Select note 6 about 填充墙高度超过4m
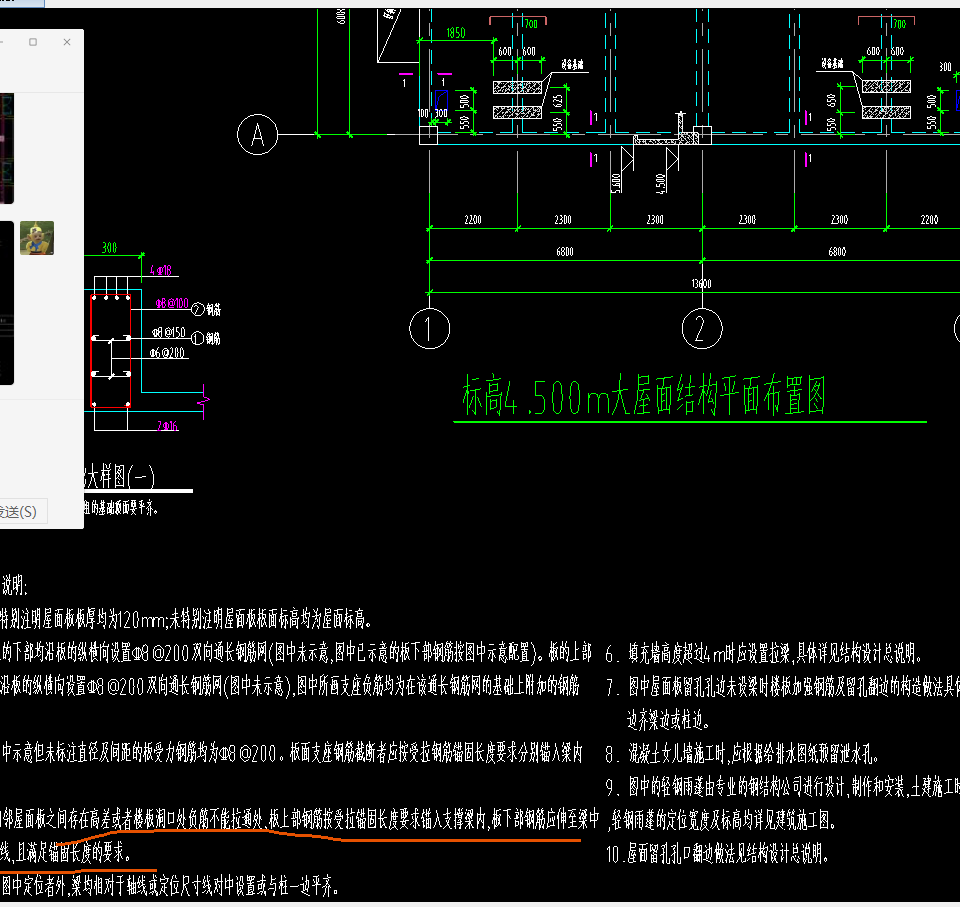The width and height of the screenshot is (960, 907). 763,654
